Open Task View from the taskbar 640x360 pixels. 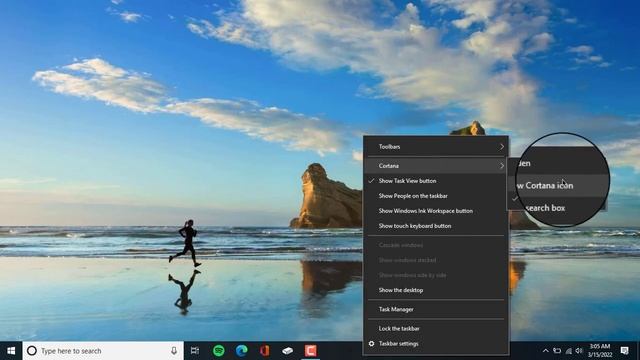195,351
